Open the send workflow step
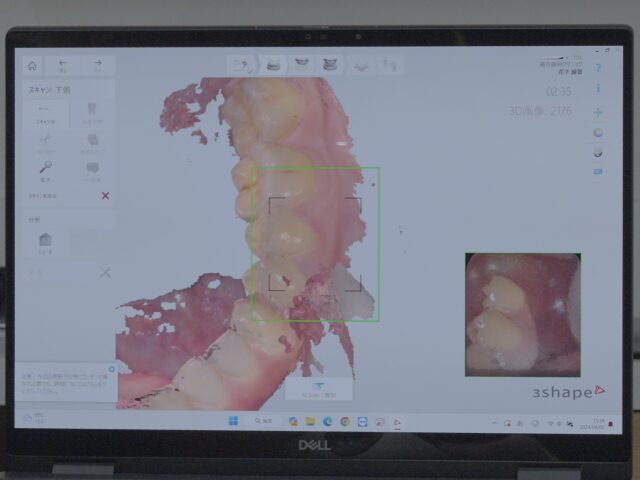Screen dimensions: 640x480 point(390,65)
